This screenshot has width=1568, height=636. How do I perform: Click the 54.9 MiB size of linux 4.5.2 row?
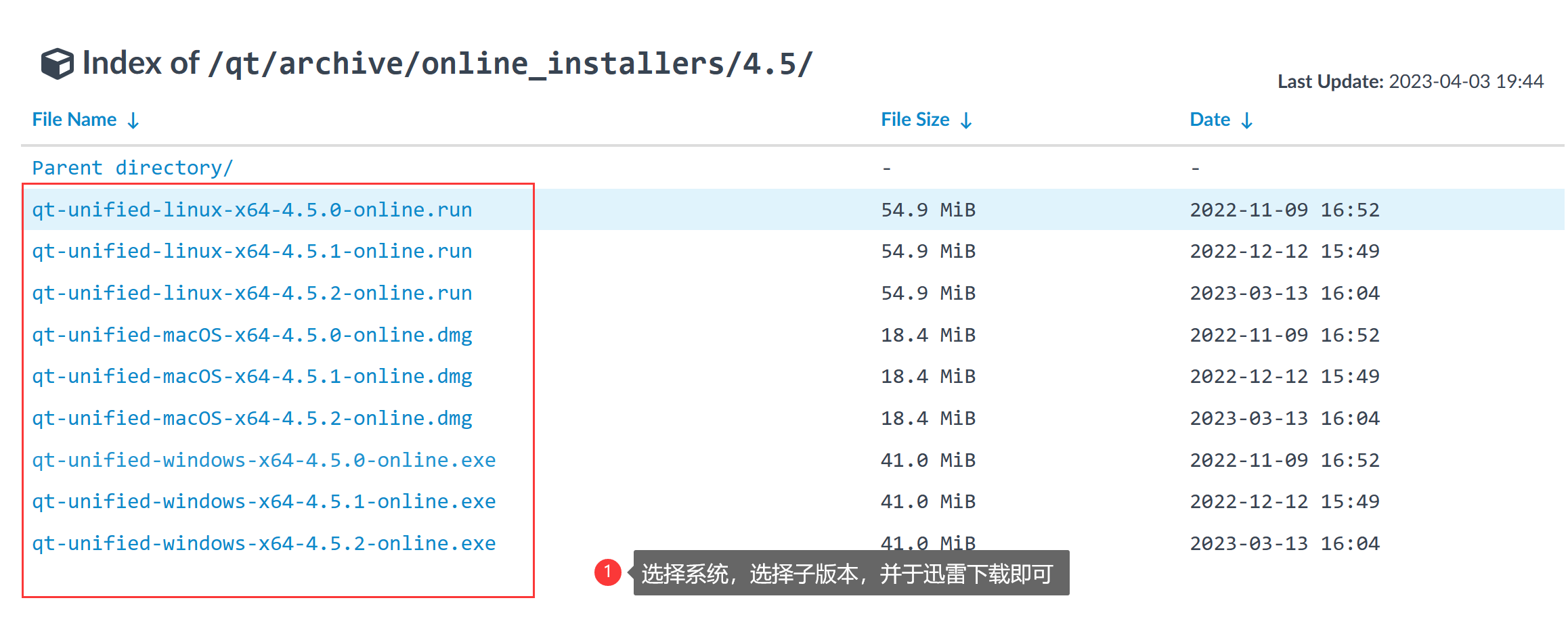coord(928,293)
